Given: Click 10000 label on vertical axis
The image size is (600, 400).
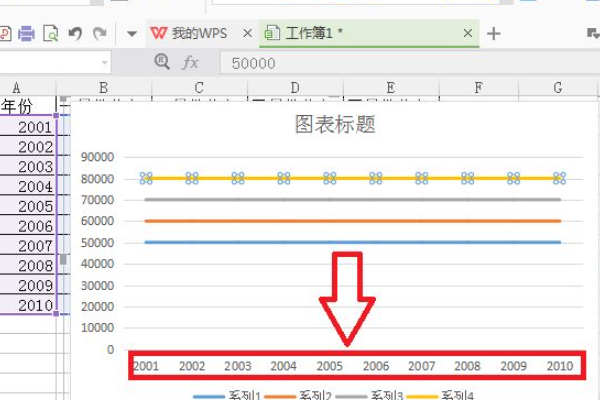Looking at the screenshot, I should tap(97, 328).
